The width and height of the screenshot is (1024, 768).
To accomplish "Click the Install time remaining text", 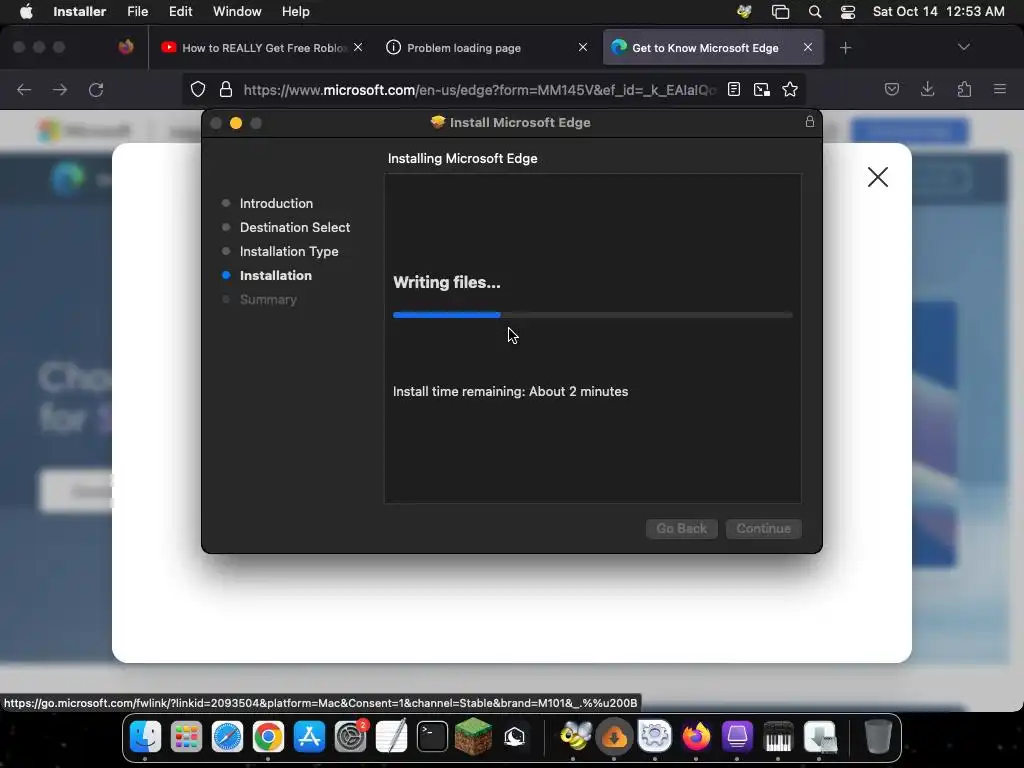I will coord(510,391).
